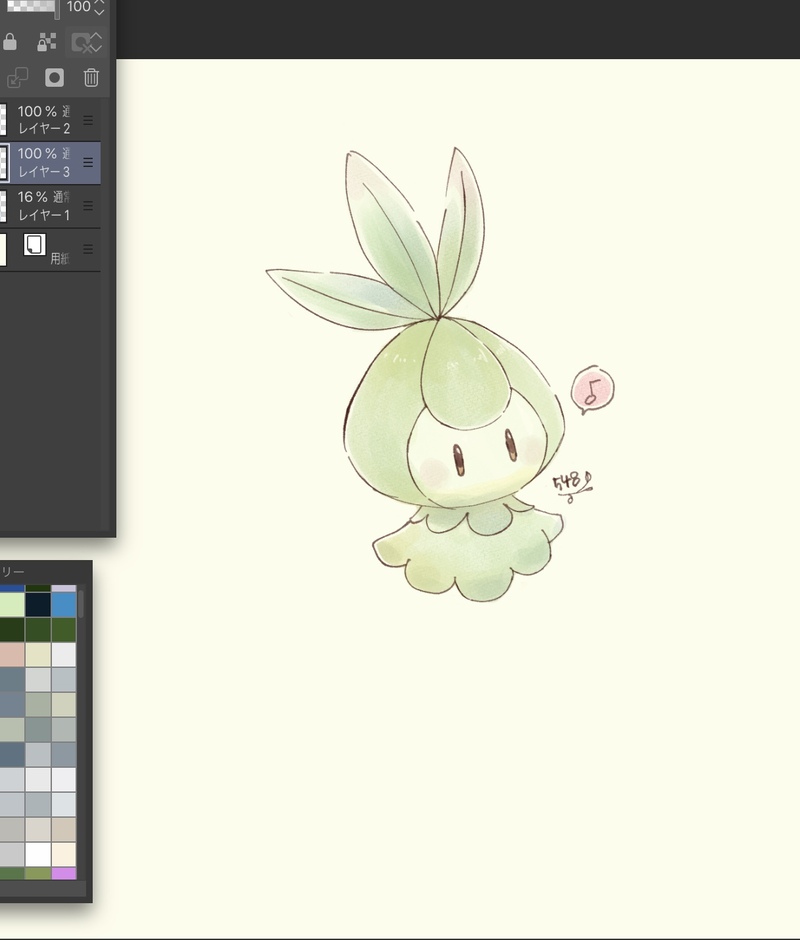Pick the cream color swatch beside white

64,854
